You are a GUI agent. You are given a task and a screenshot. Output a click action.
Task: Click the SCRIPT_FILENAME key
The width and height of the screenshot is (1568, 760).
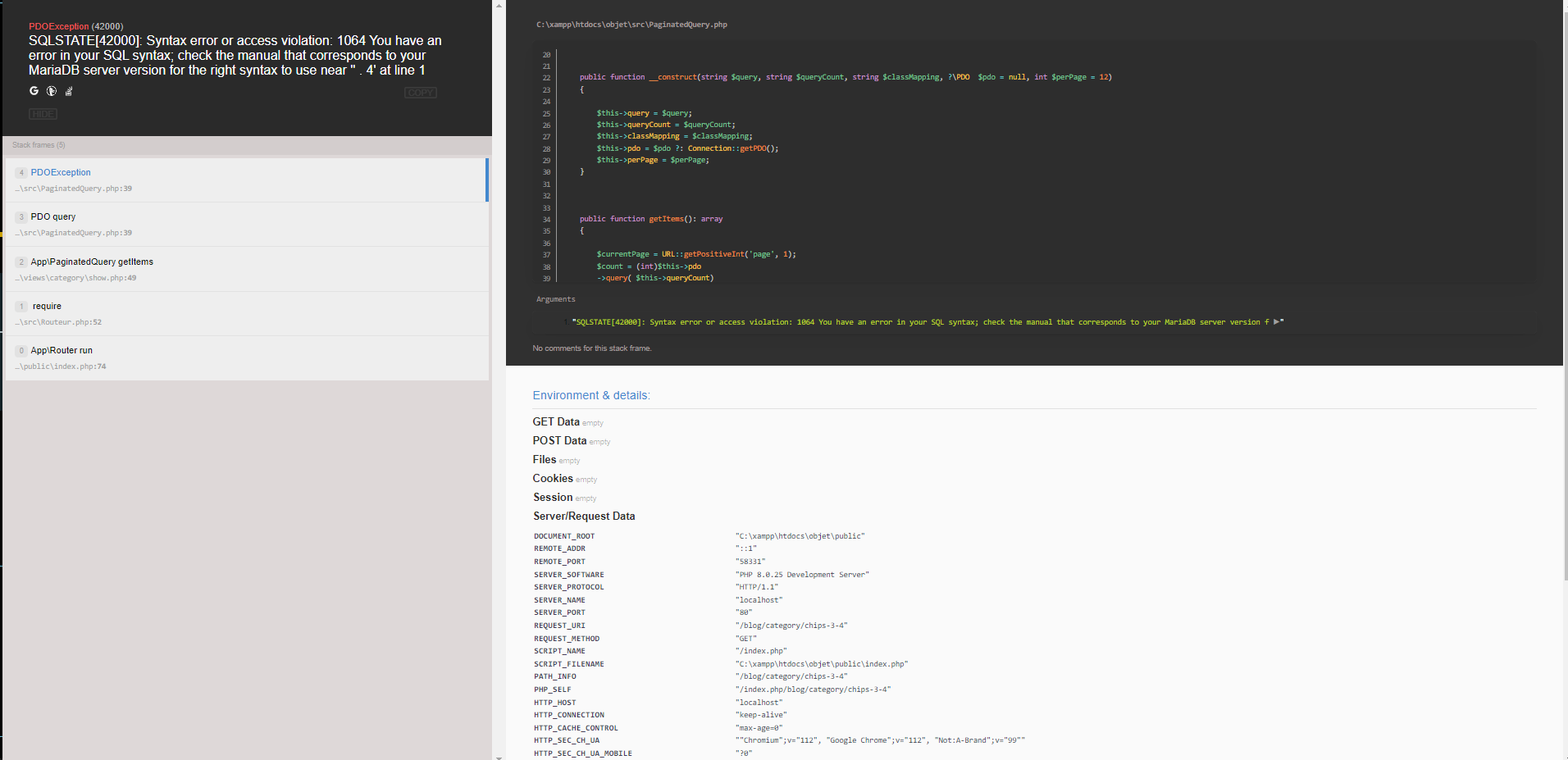click(569, 664)
